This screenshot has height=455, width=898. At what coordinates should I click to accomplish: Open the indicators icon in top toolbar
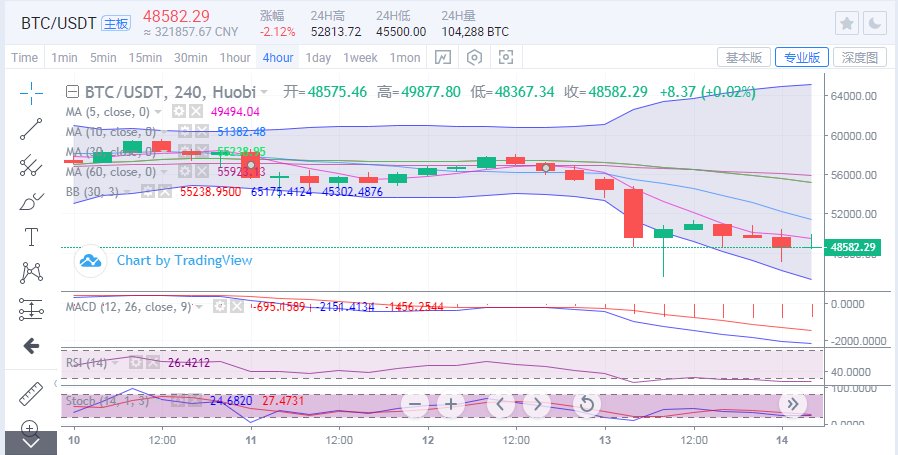[x=443, y=57]
